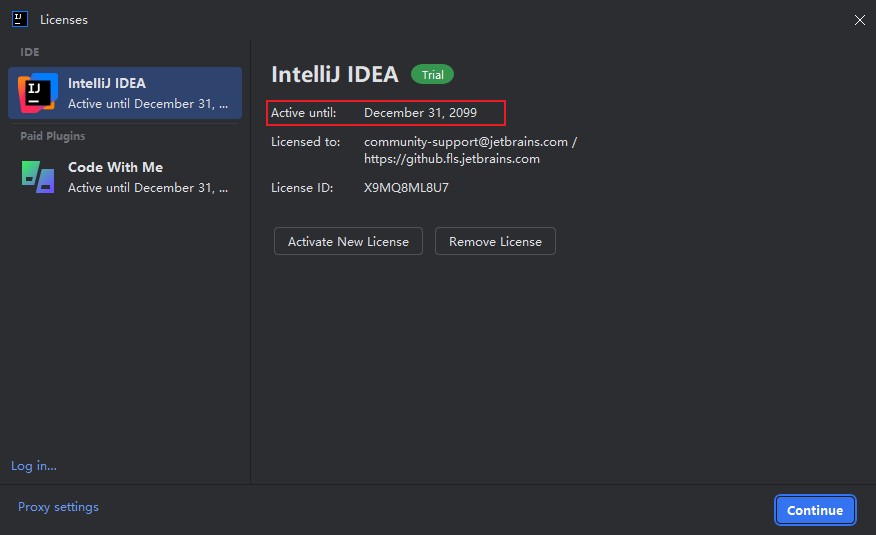The height and width of the screenshot is (535, 876).
Task: Click Code With Me's Active until subtitle
Action: [149, 187]
